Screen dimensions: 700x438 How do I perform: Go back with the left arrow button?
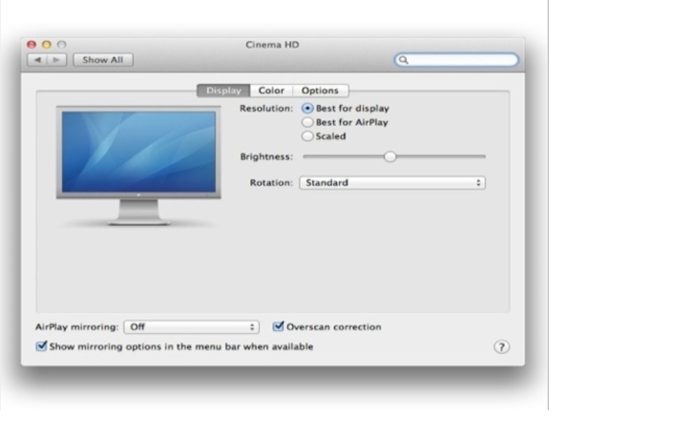[38, 60]
